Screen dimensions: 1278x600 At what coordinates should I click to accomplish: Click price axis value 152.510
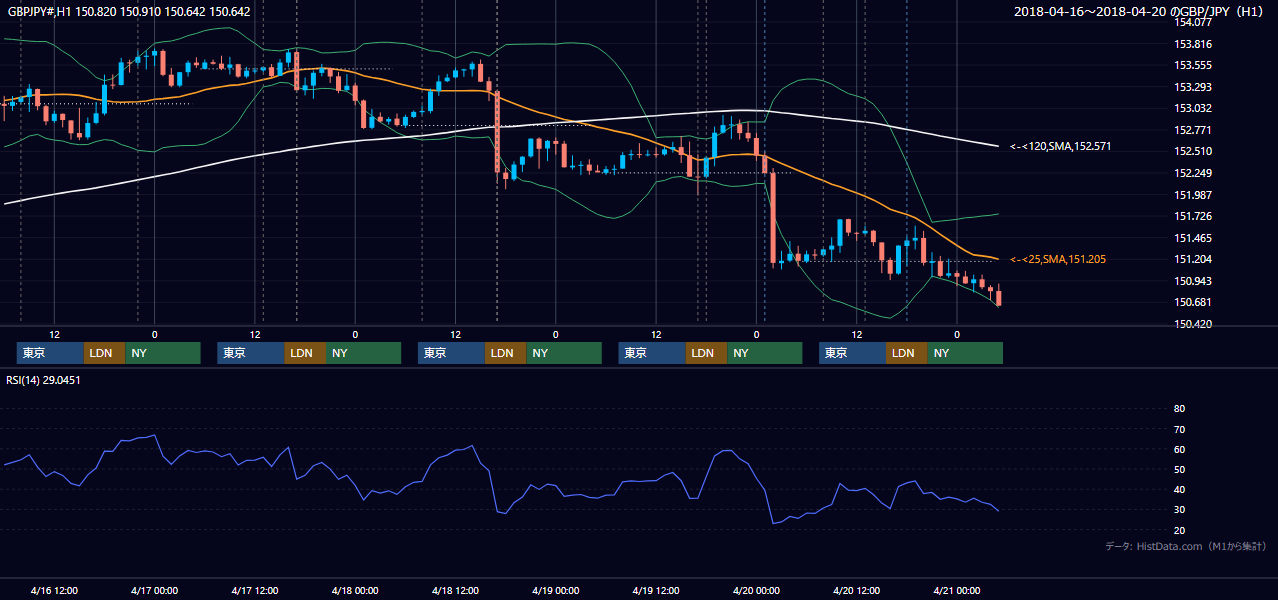[x=1194, y=151]
